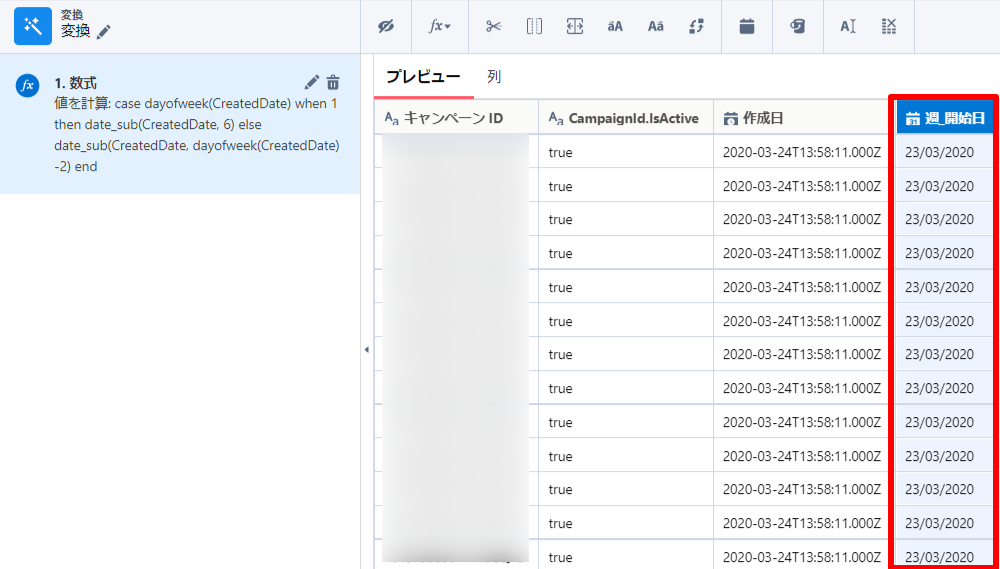Click the Aä text case icon
Viewport: 1000px width, 569px height.
point(655,27)
